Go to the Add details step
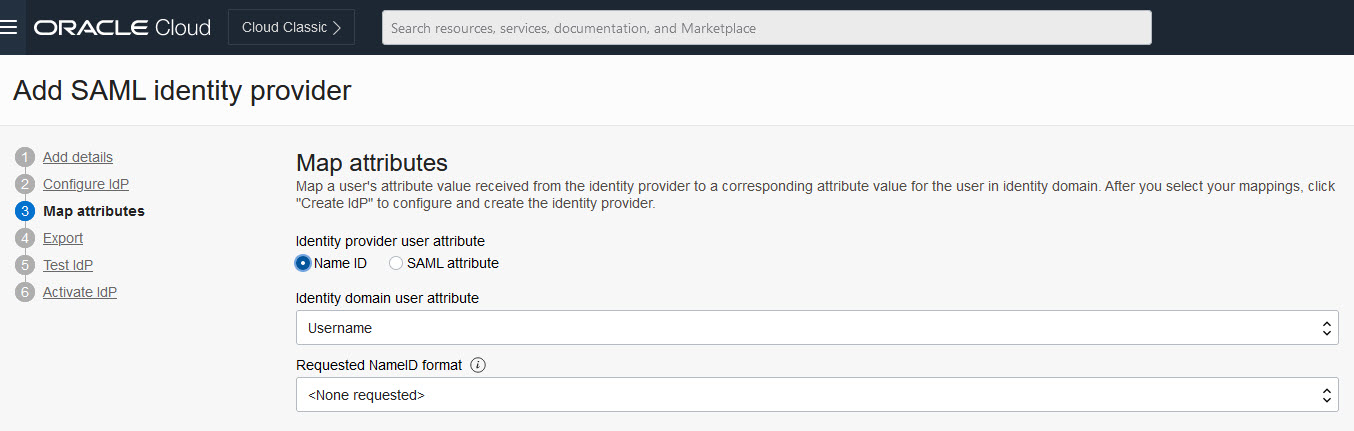1354x431 pixels. 78,157
